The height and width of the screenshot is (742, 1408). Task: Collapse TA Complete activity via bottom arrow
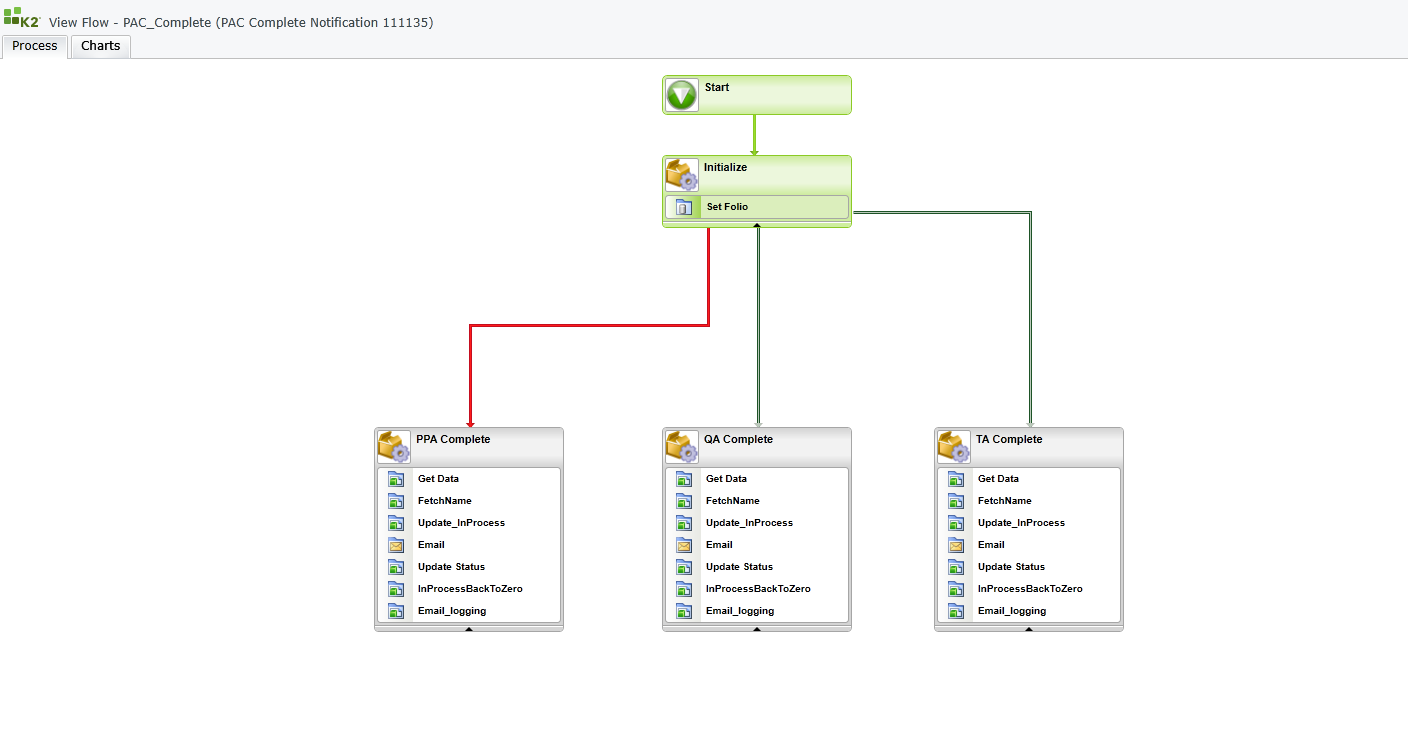1029,629
